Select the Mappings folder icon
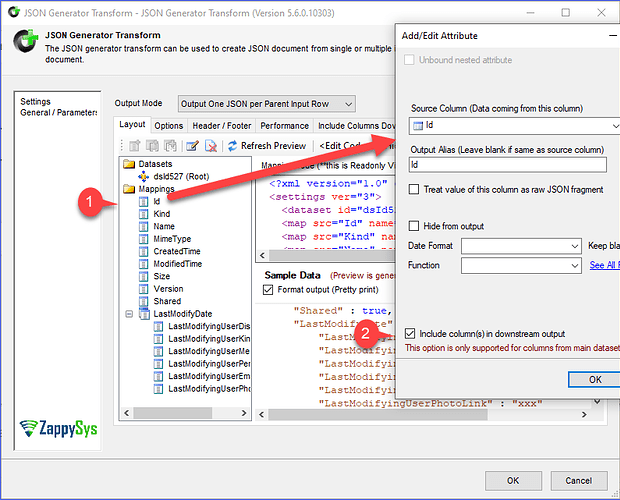Viewport: 620px width, 500px height. click(129, 189)
